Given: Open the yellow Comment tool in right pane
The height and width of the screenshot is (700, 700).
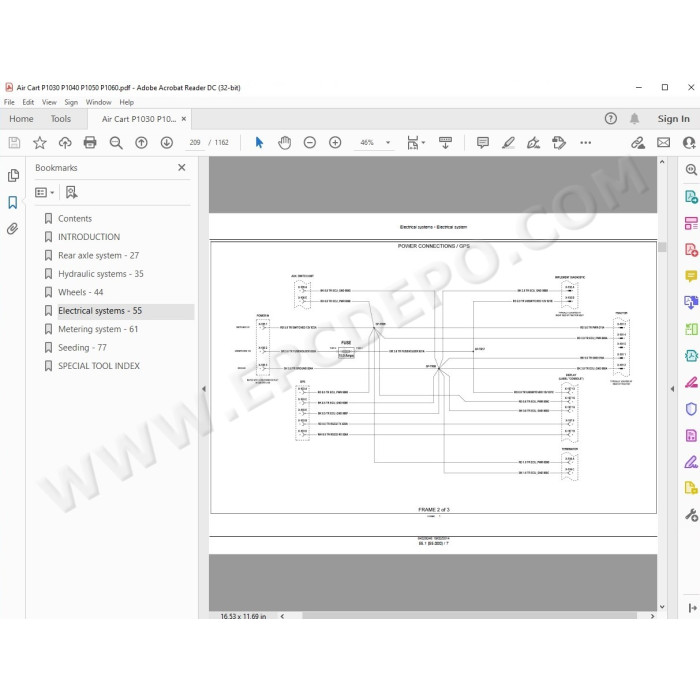Looking at the screenshot, I should click(x=691, y=276).
